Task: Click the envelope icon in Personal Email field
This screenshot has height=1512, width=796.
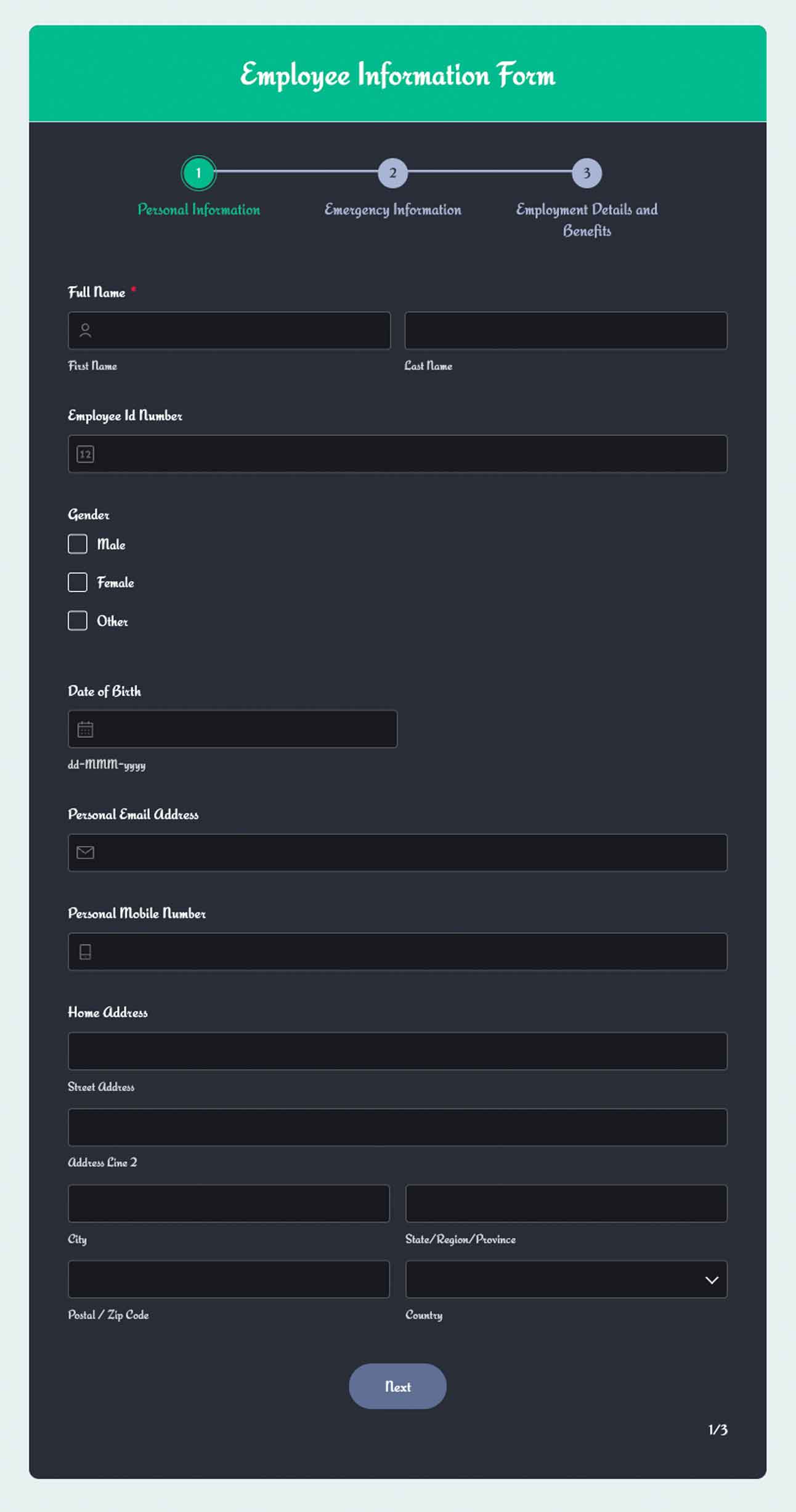Action: (84, 853)
